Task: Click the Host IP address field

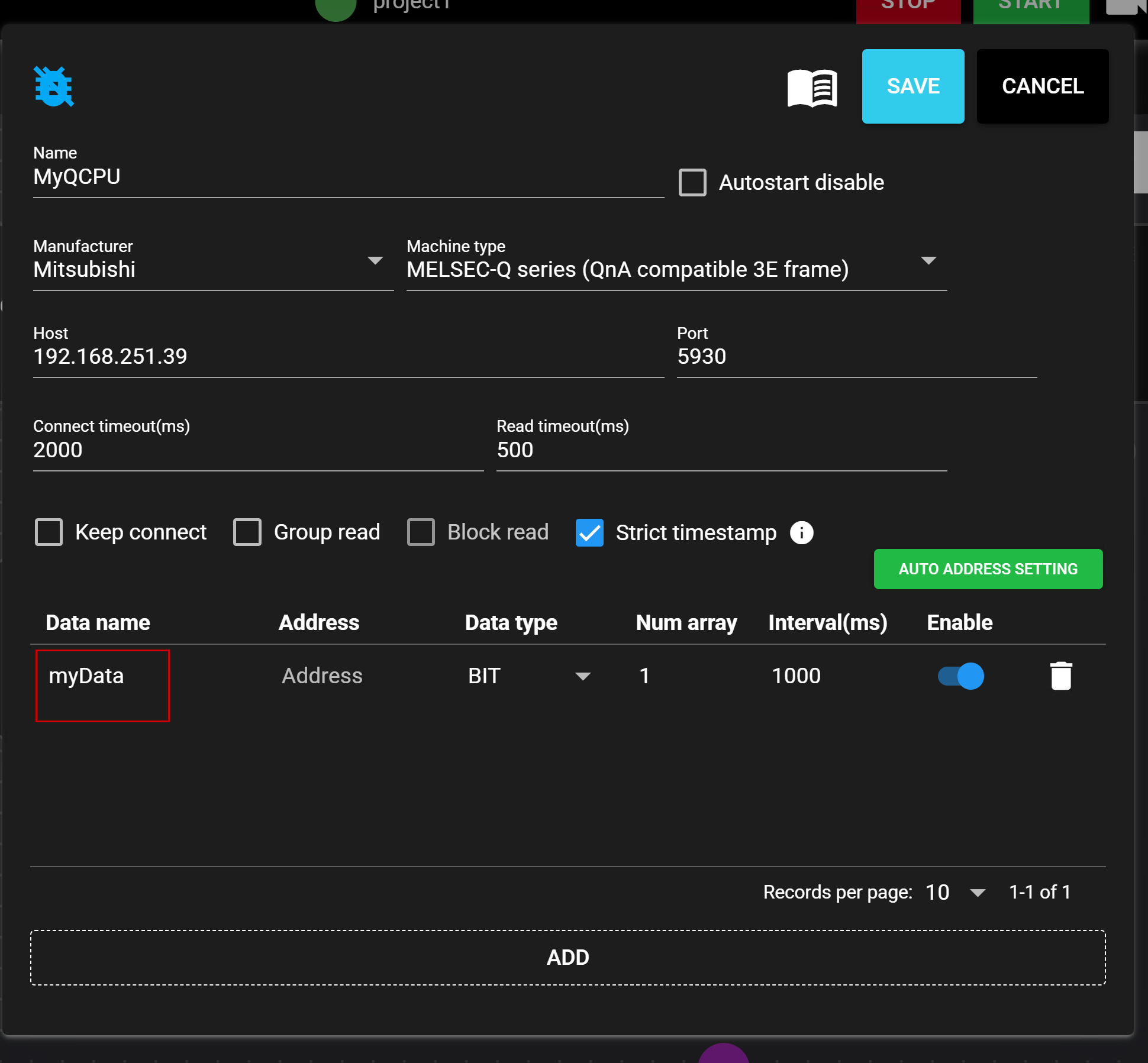Action: [348, 356]
